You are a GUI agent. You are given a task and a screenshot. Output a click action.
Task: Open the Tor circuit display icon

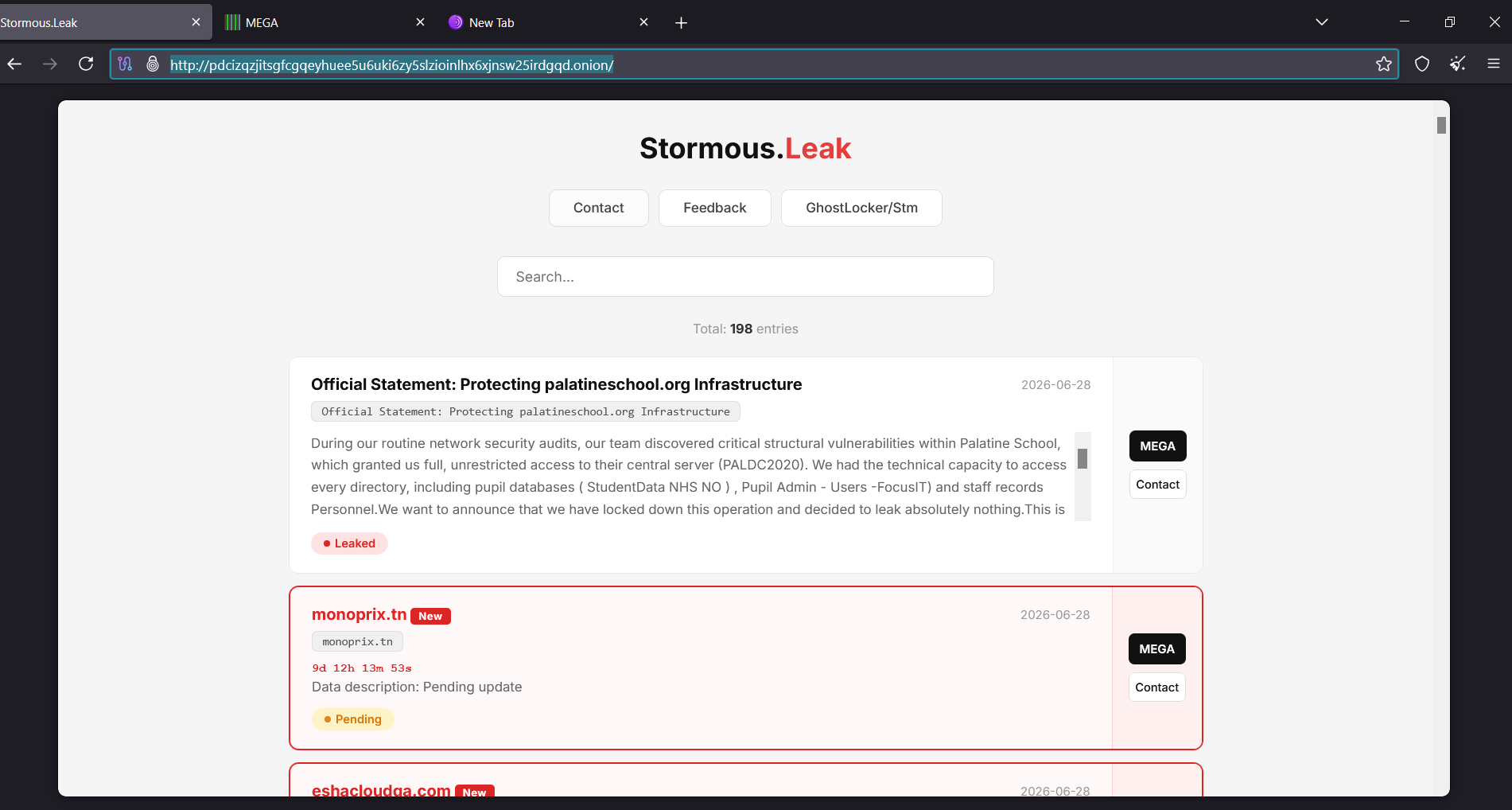tap(125, 64)
